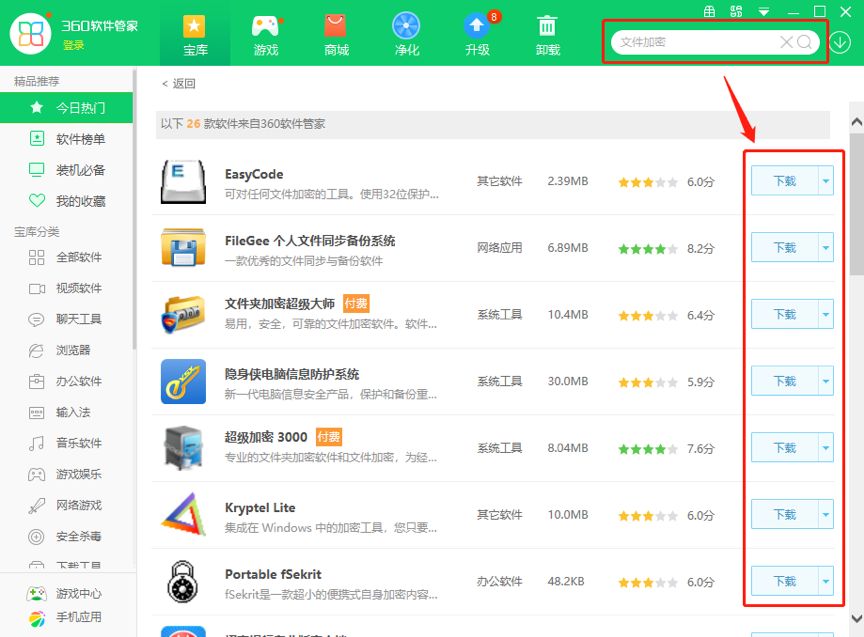This screenshot has width=864, height=637.
Task: Open the 净化 (Cleanup) tool icon
Action: (x=405, y=31)
